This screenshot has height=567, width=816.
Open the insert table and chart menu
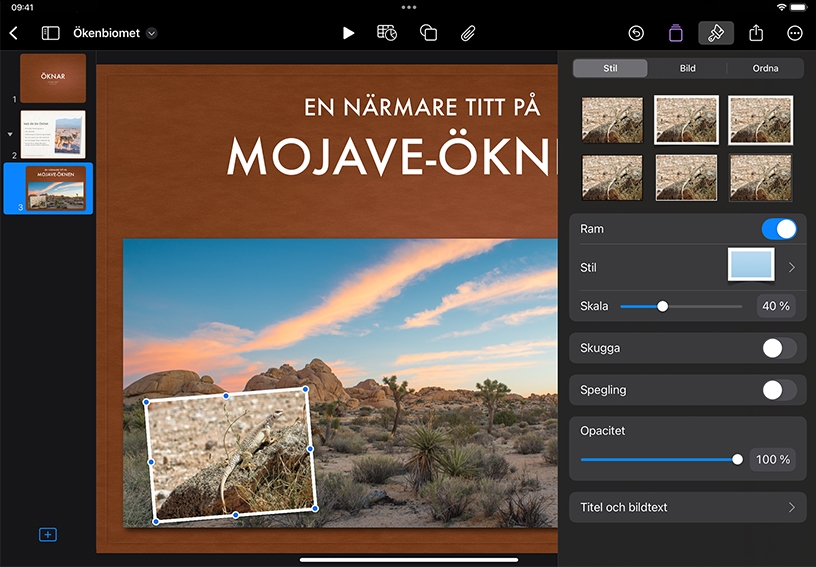point(387,33)
